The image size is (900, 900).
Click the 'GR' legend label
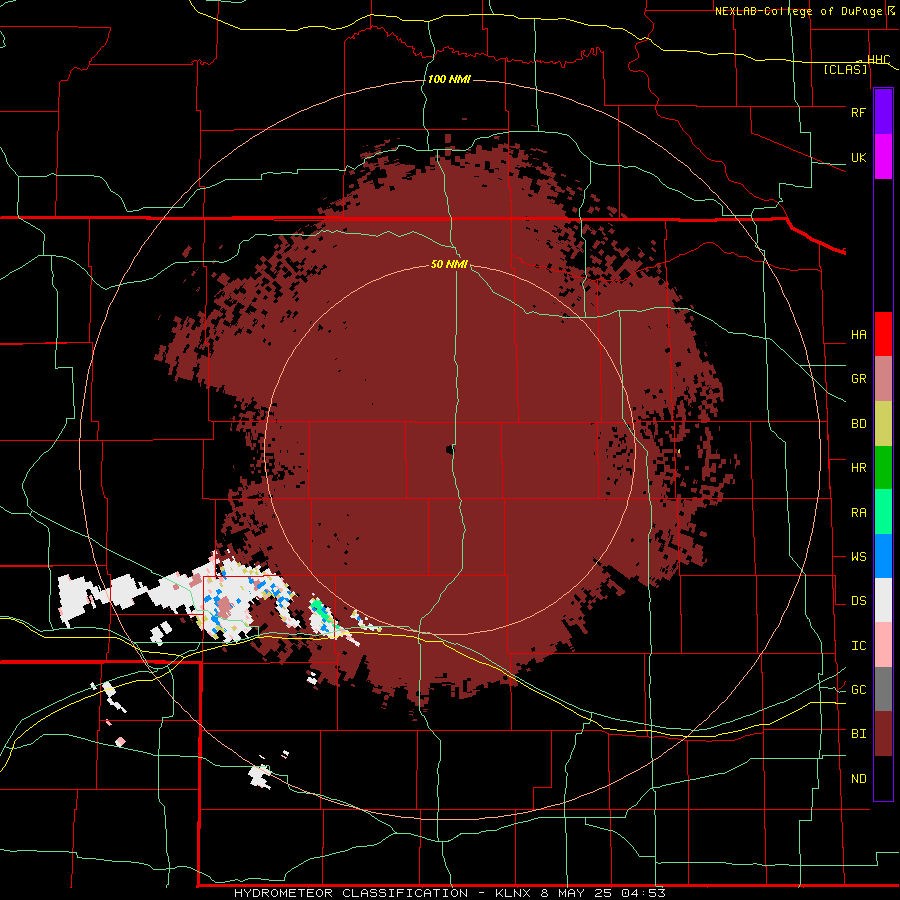pyautogui.click(x=858, y=379)
